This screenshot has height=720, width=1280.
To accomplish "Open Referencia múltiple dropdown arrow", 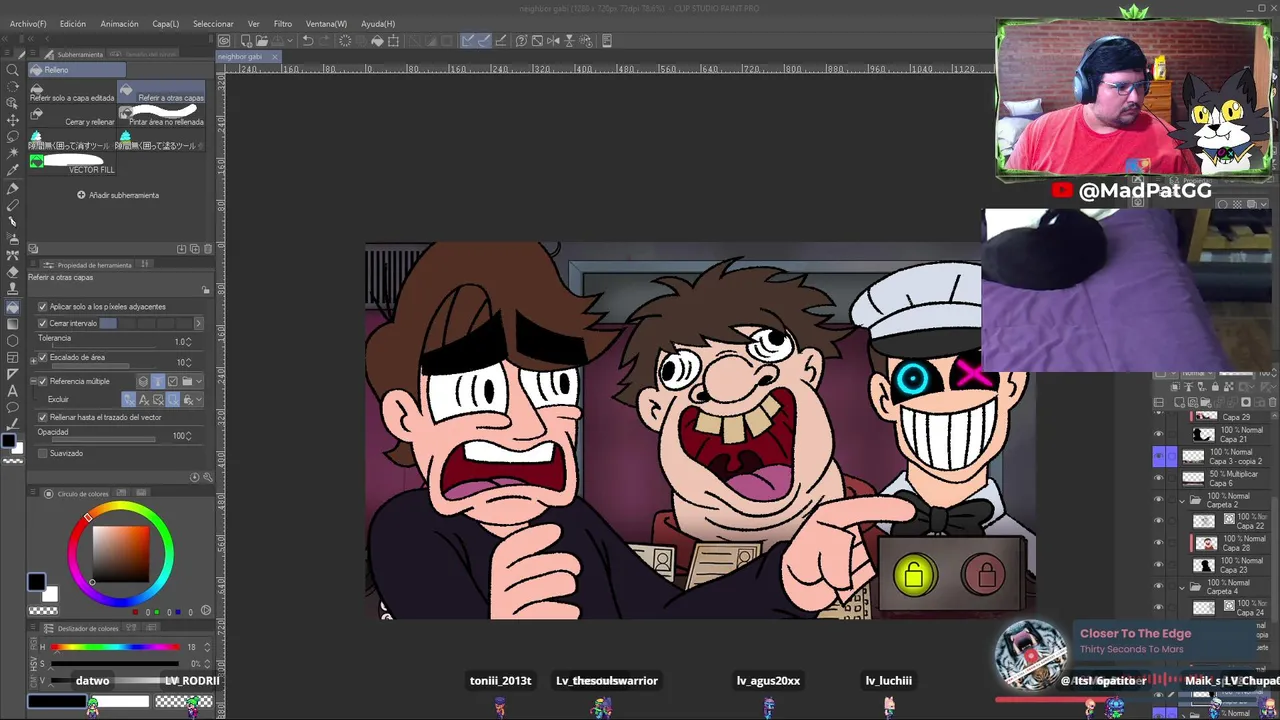I will (x=199, y=381).
